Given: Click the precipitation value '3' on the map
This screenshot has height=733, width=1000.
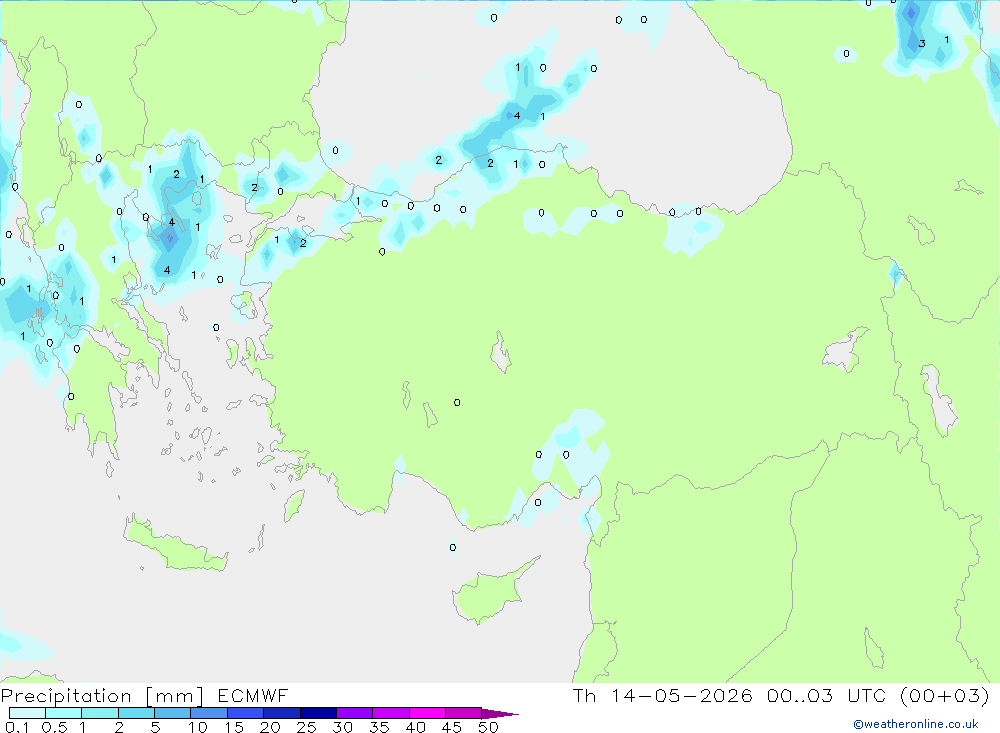Looking at the screenshot, I should click(922, 43).
